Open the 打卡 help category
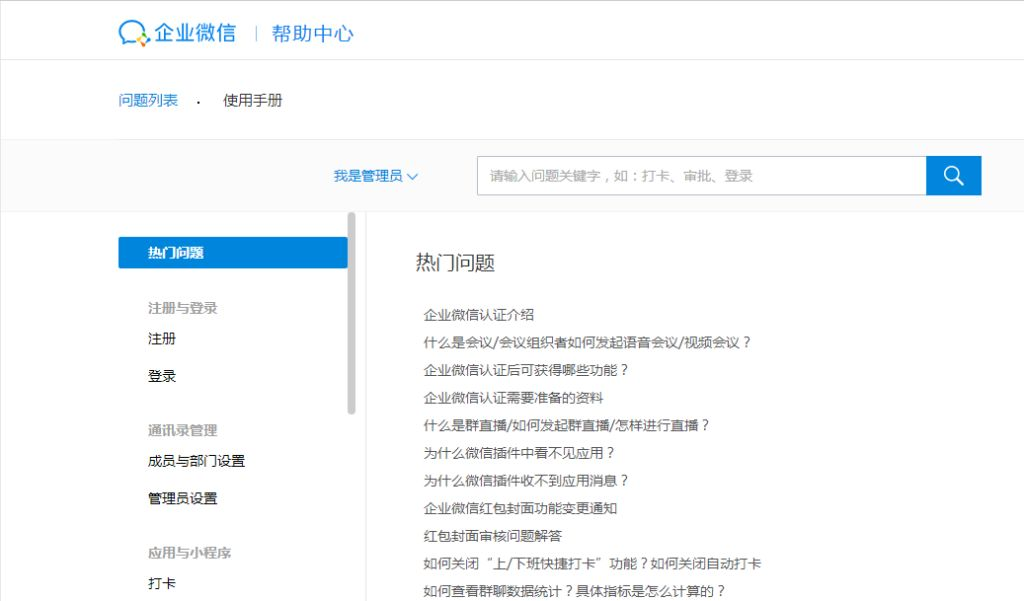Screen dimensions: 1024x601 pos(162,583)
